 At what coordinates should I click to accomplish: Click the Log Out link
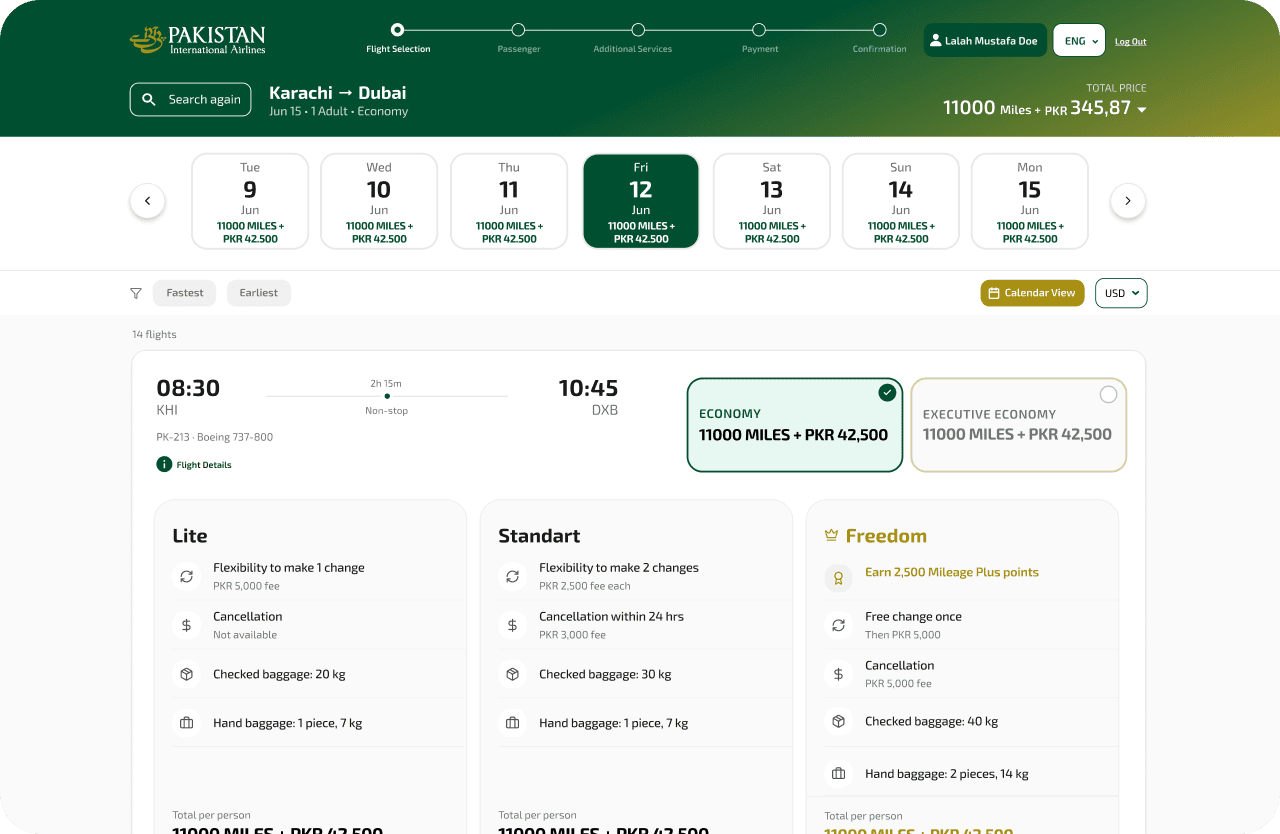click(x=1131, y=42)
